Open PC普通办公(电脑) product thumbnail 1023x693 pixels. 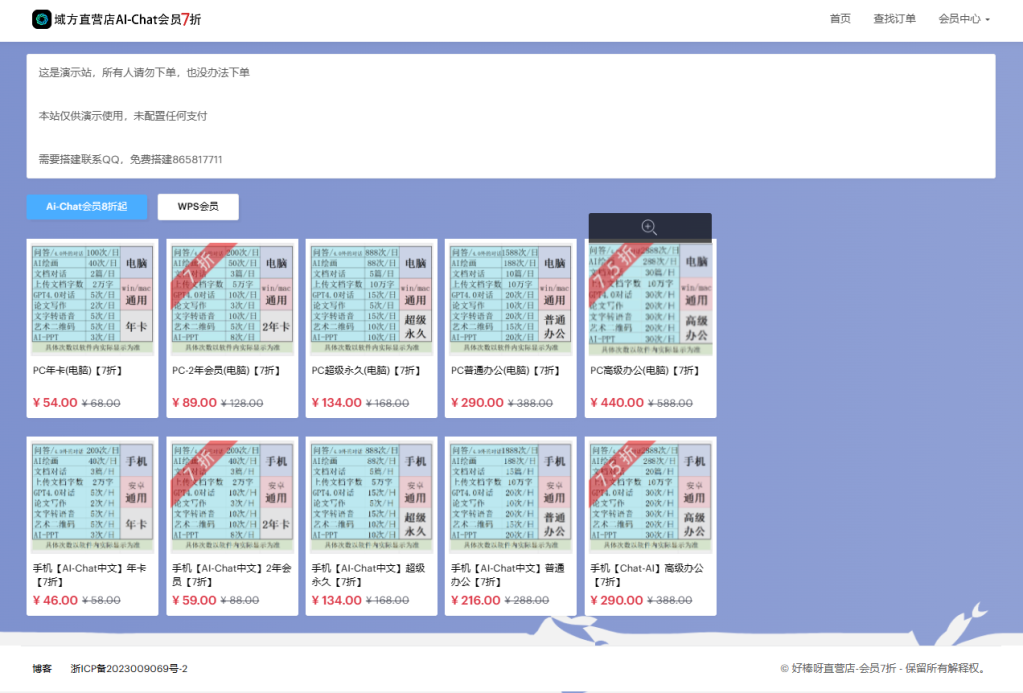pos(511,300)
